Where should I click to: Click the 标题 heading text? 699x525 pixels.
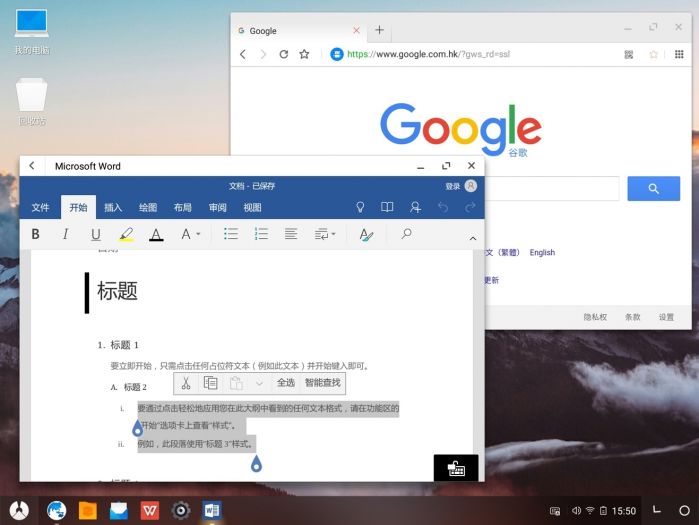click(x=117, y=291)
